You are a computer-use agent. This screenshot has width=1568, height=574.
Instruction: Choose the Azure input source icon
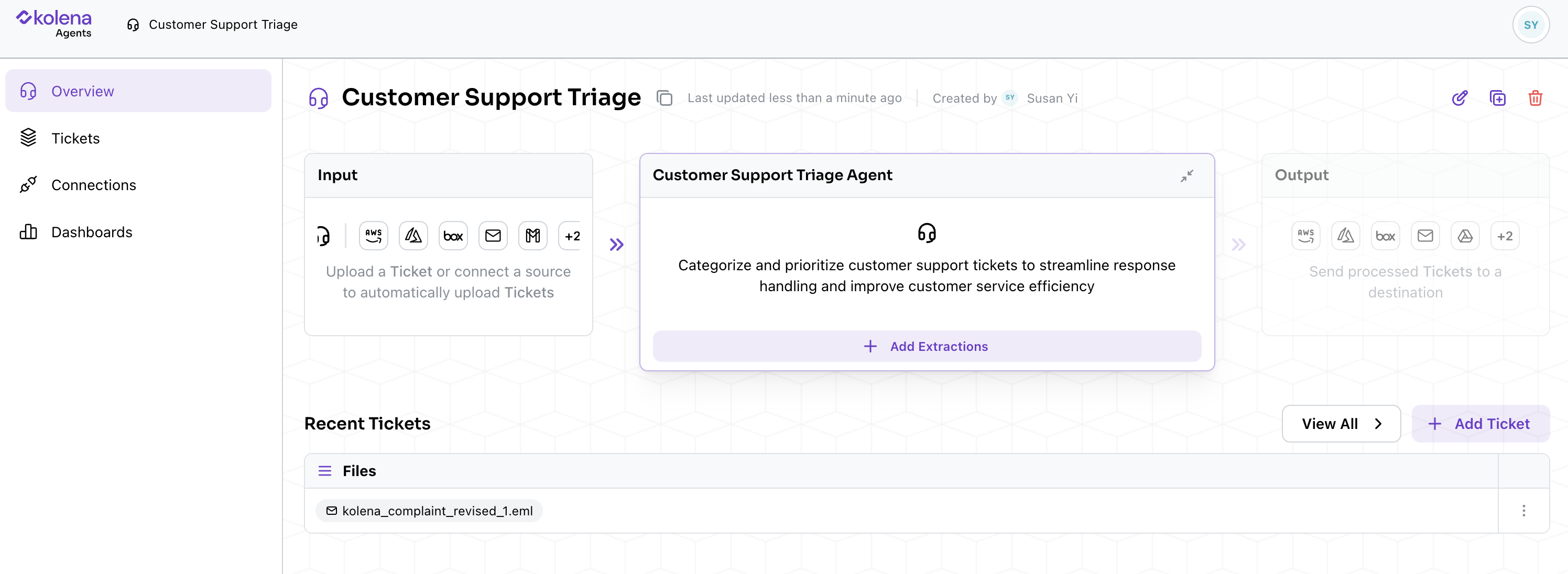pos(413,236)
